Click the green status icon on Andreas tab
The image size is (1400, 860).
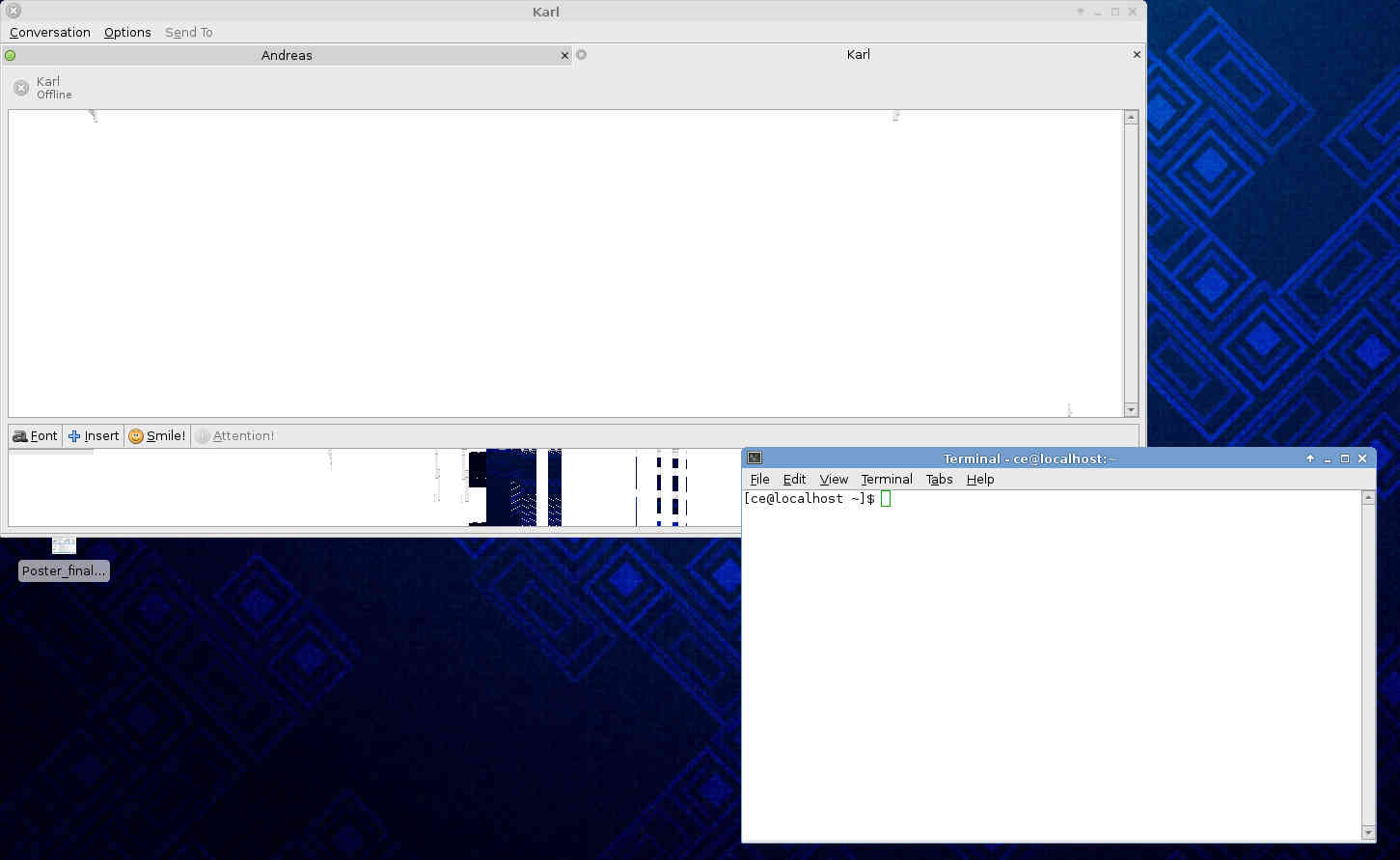(11, 56)
